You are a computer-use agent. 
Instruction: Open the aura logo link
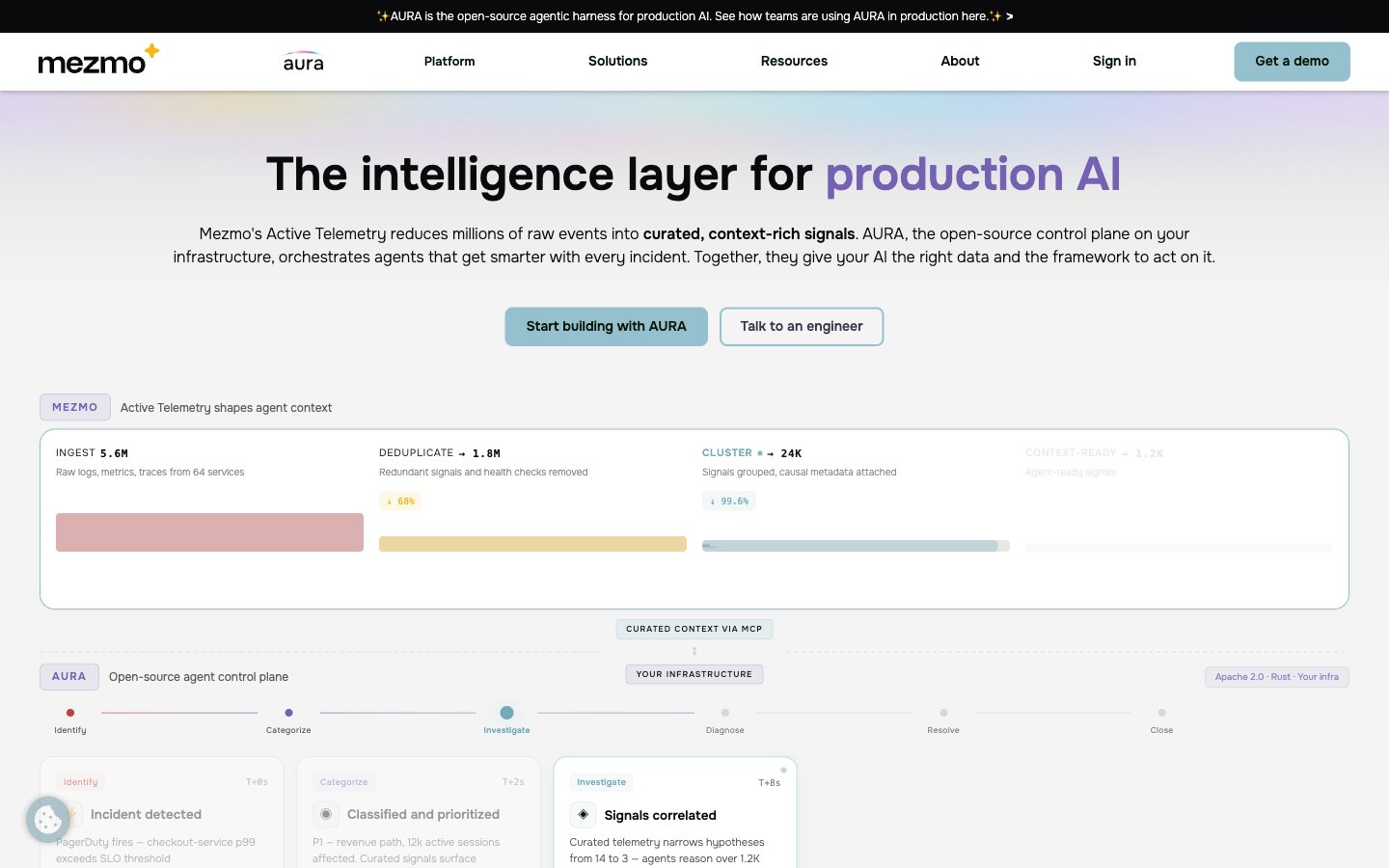(303, 62)
